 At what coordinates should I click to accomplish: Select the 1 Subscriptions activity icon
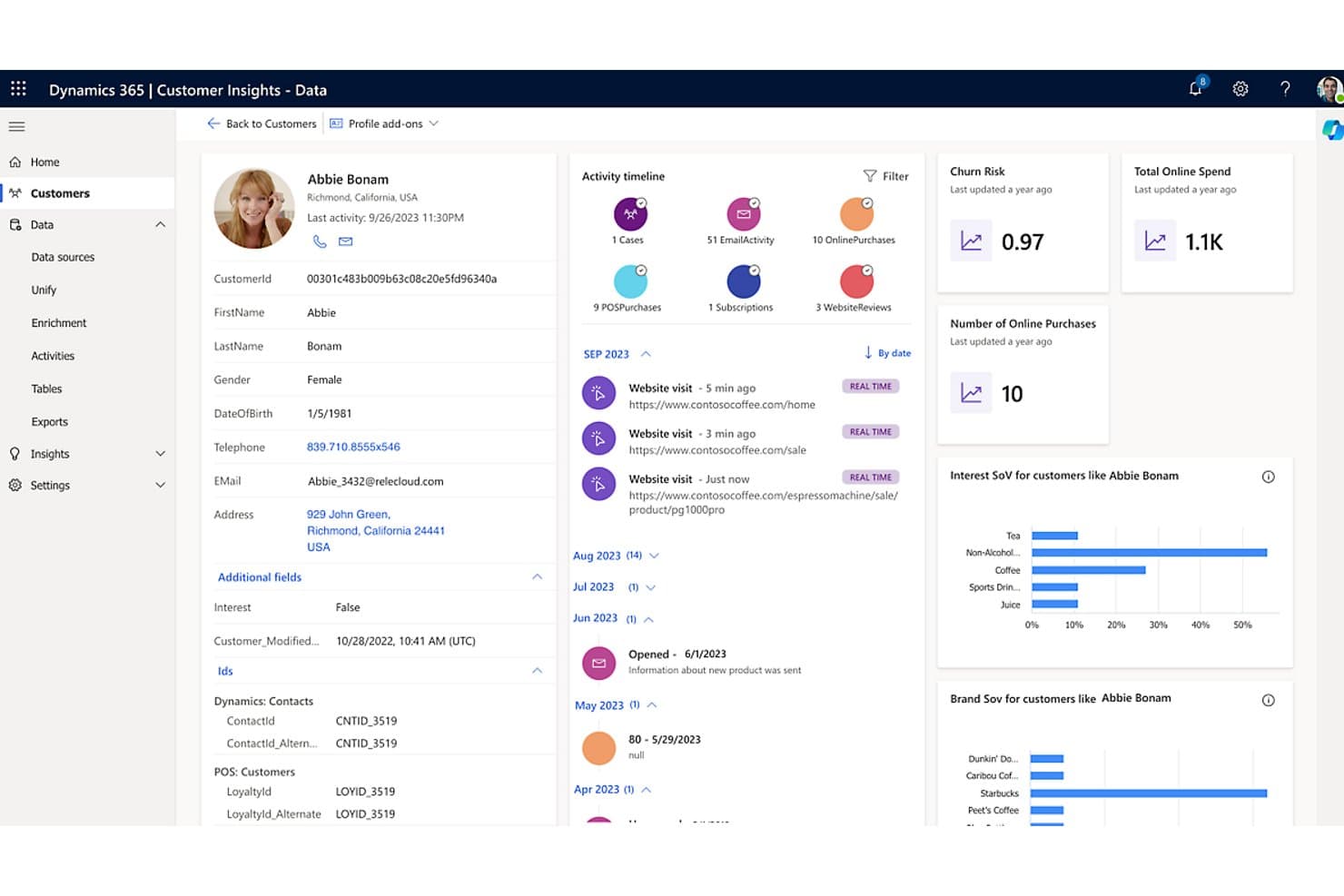(743, 281)
